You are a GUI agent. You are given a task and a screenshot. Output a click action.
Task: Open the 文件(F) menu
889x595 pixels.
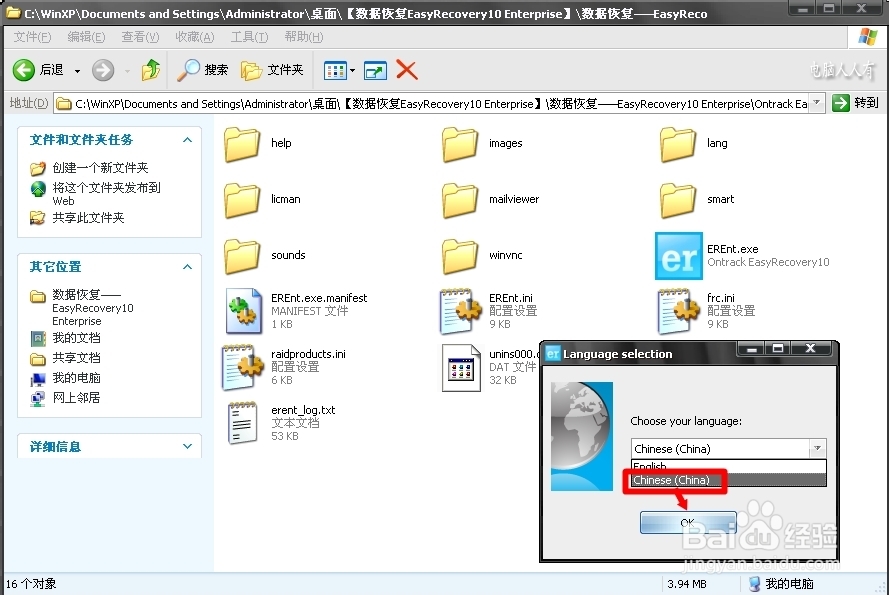pyautogui.click(x=32, y=37)
